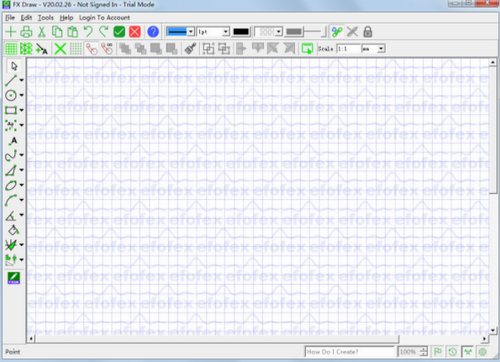Click the padlock lock icon

tap(368, 32)
